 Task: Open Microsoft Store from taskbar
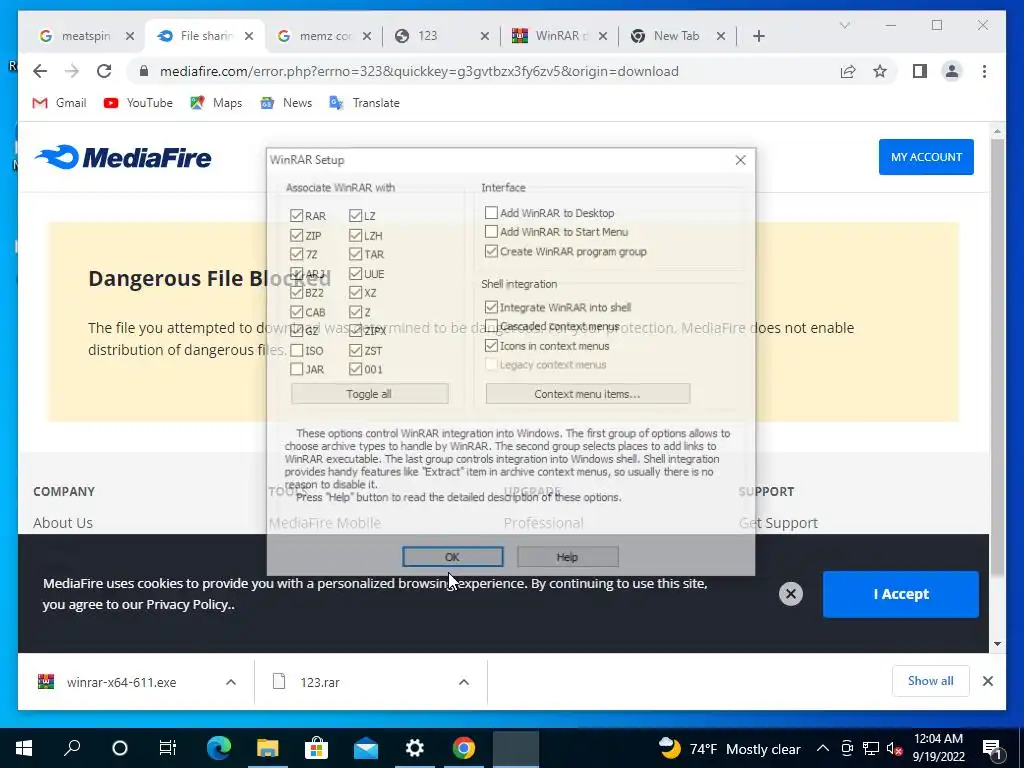pyautogui.click(x=317, y=748)
